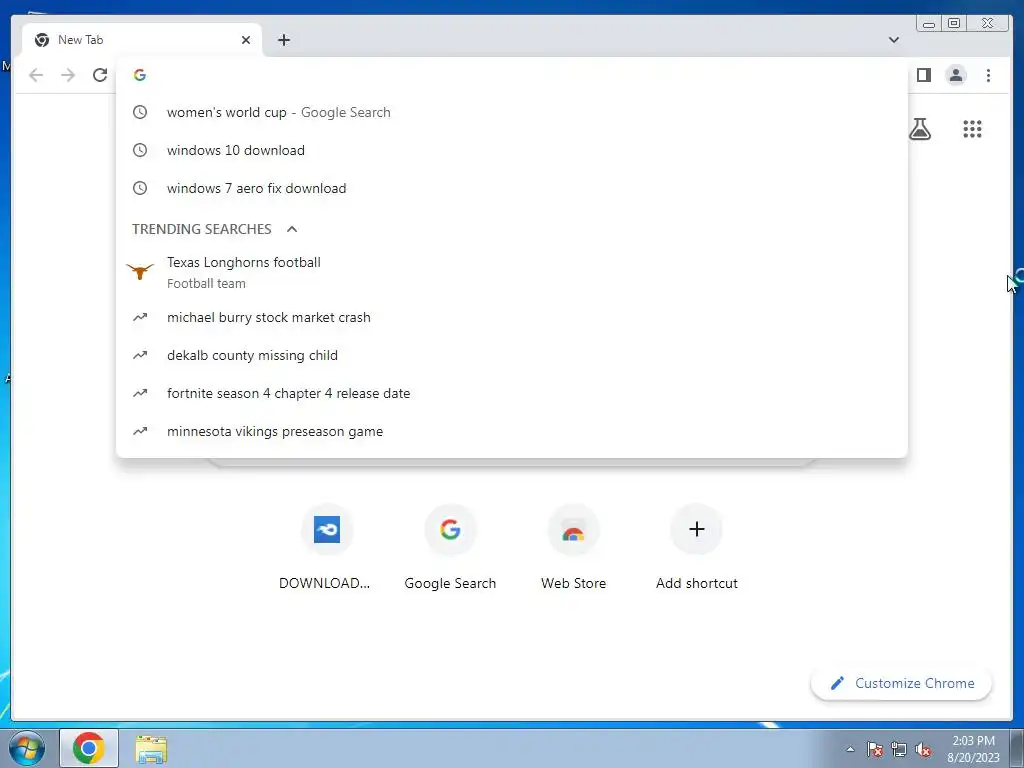Open the taskbar clock and date
Image resolution: width=1024 pixels, height=768 pixels.
click(973, 749)
